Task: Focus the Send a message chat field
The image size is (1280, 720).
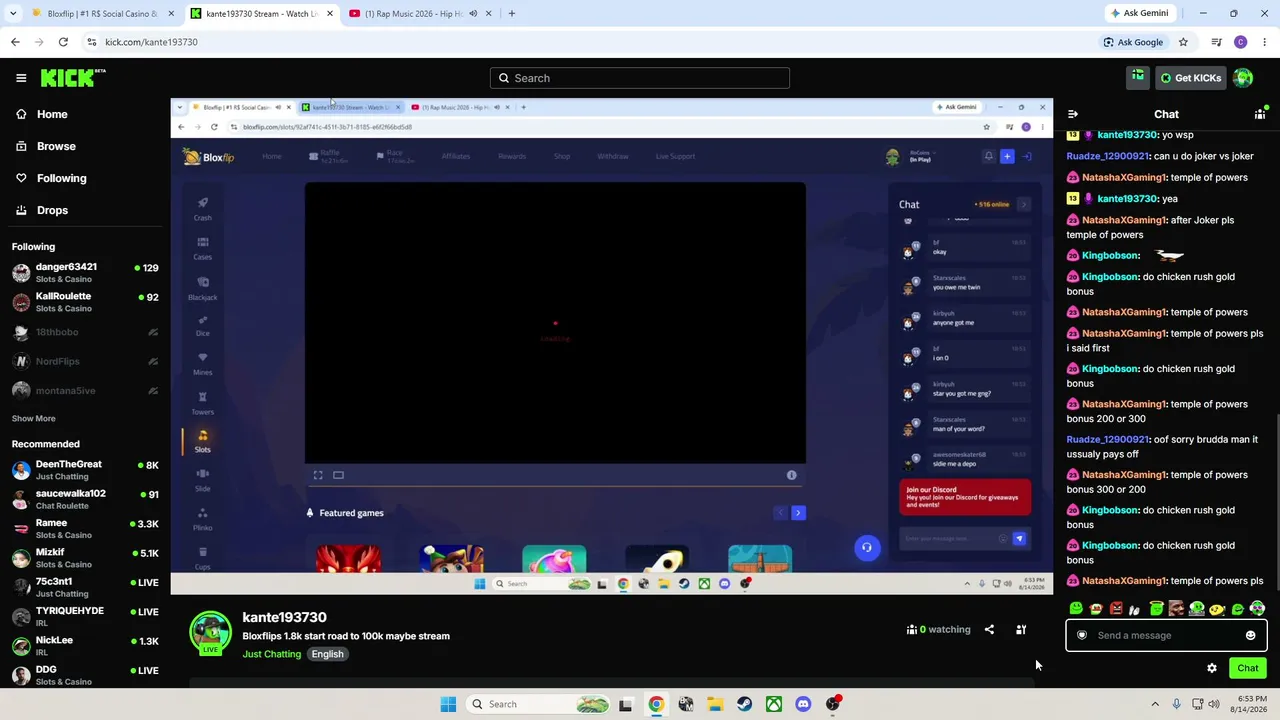Action: [x=1166, y=635]
